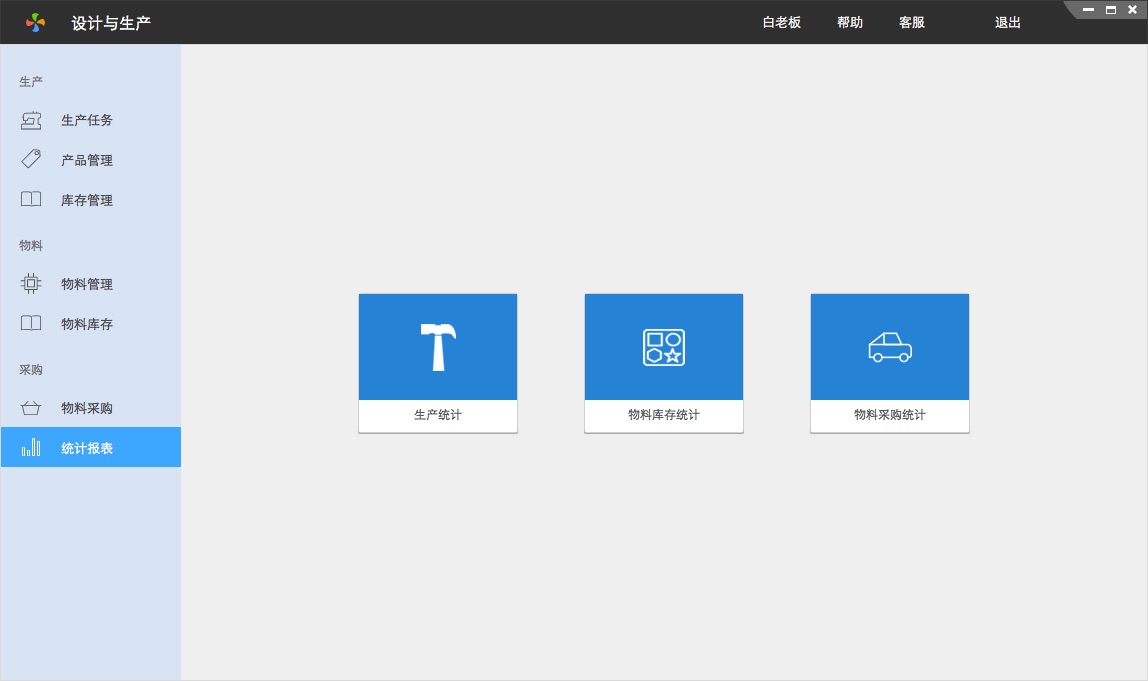Open the car tile for purchase statistics

[890, 347]
